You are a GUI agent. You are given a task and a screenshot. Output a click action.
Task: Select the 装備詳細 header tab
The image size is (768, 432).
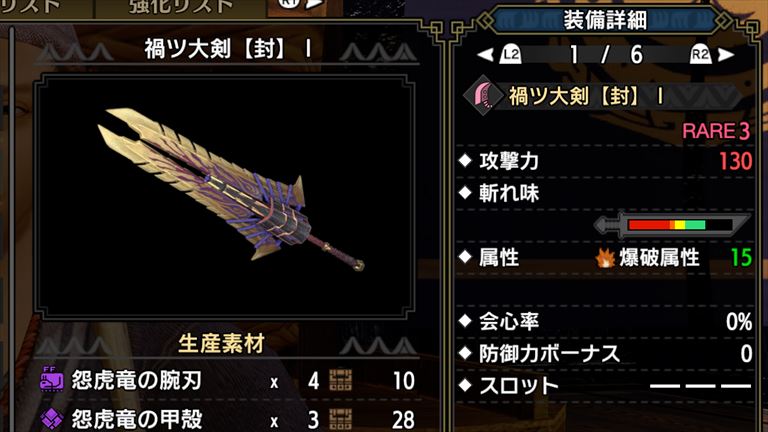point(605,21)
